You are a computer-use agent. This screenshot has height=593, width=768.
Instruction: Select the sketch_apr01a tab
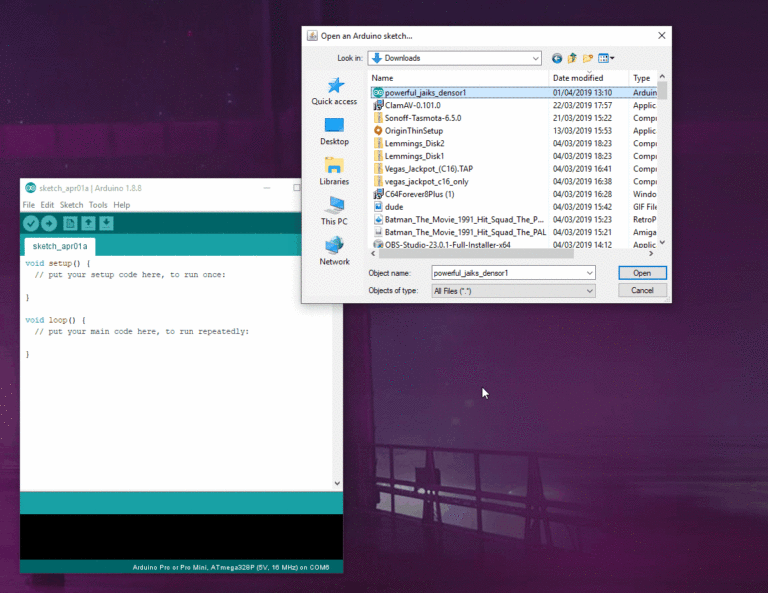tap(60, 246)
